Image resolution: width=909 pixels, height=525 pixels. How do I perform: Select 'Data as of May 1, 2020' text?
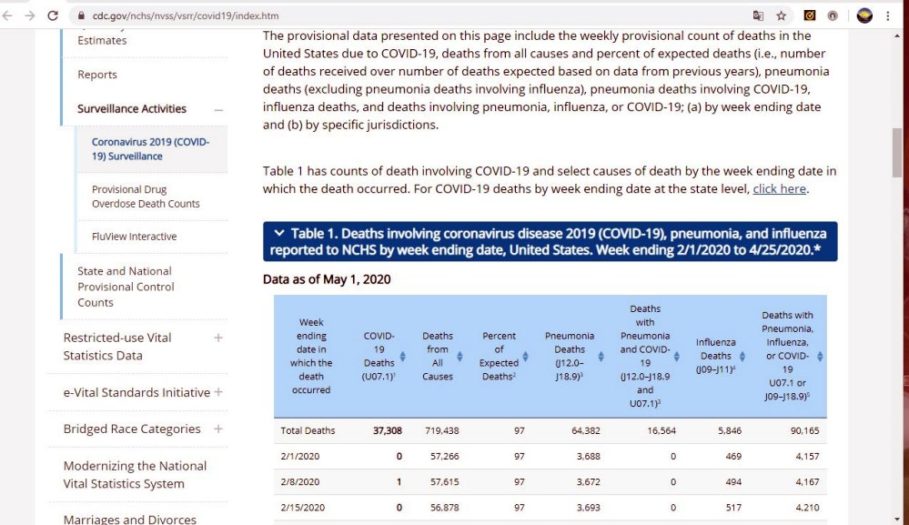(x=326, y=279)
